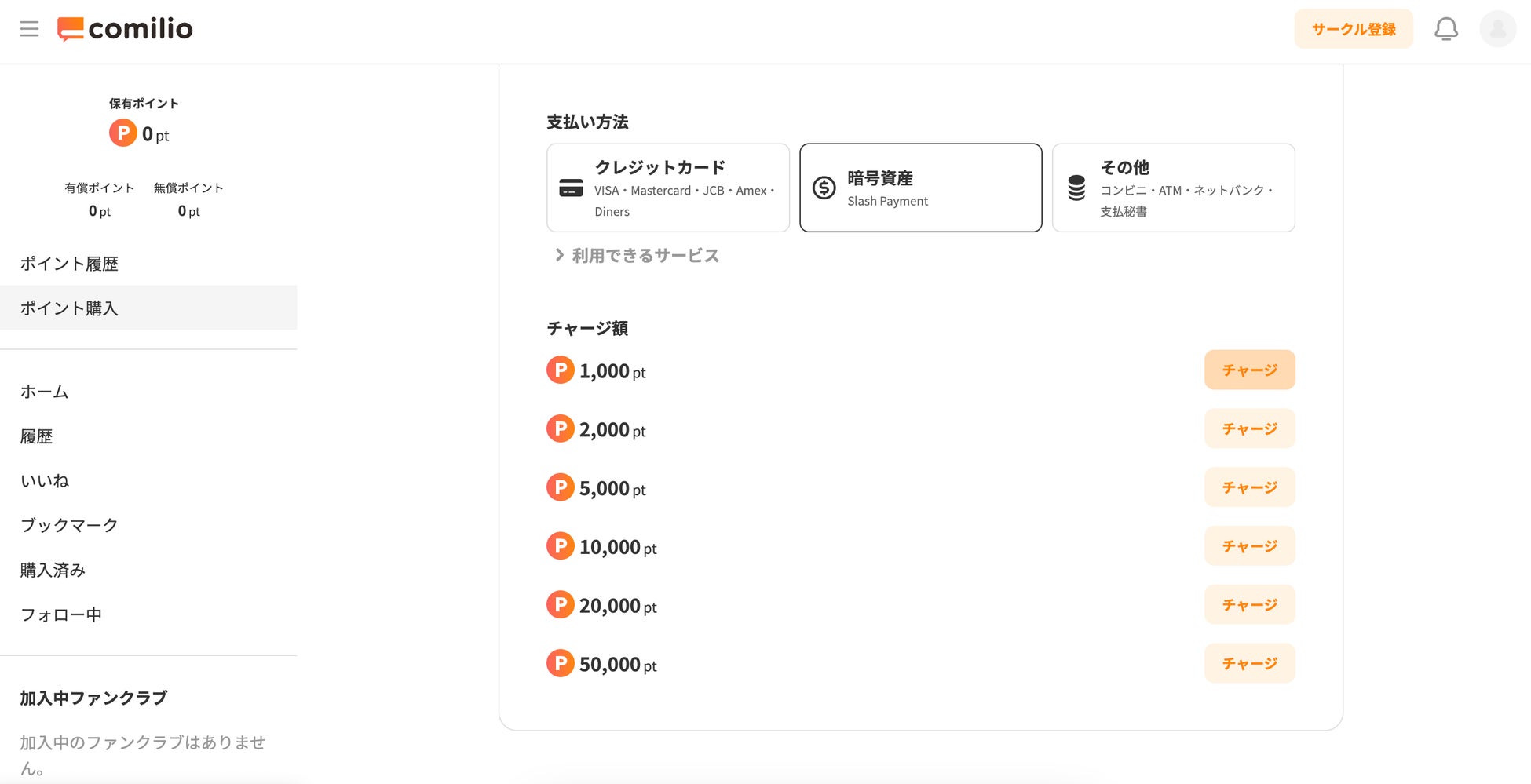Expand 利用できるサービス section
The image size is (1531, 784).
[637, 256]
